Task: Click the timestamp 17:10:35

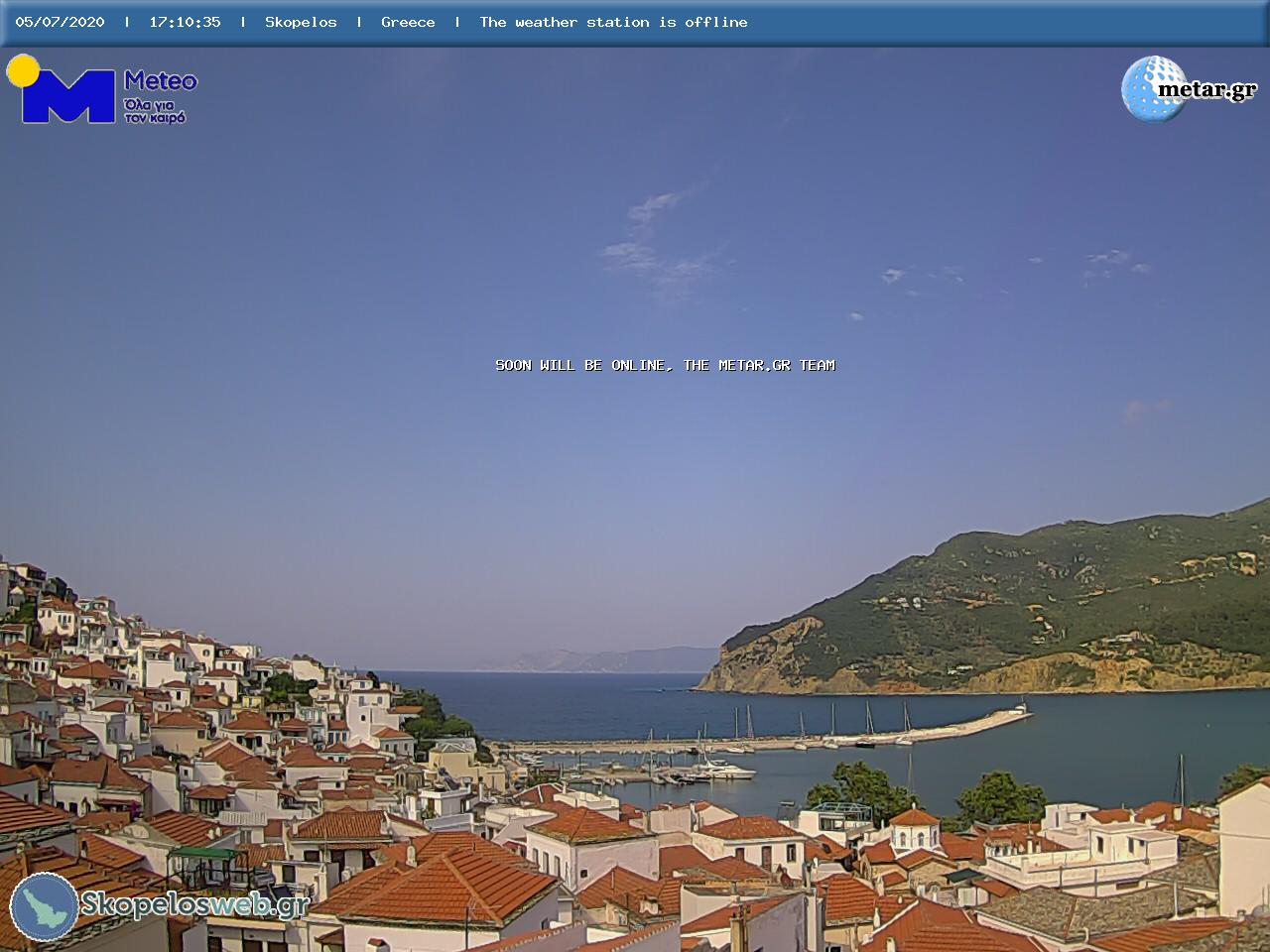Action: 185,22
